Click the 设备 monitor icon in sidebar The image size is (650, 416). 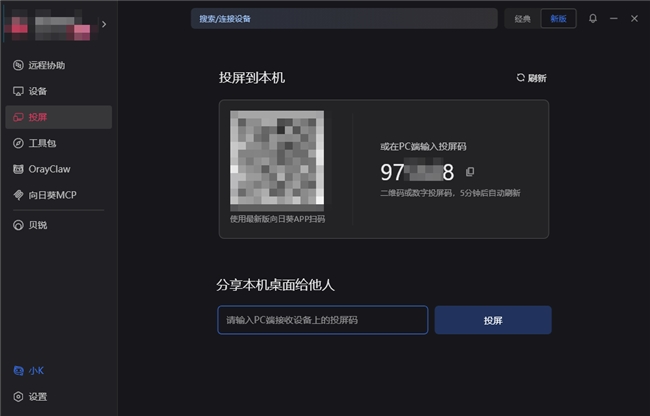pyautogui.click(x=18, y=91)
